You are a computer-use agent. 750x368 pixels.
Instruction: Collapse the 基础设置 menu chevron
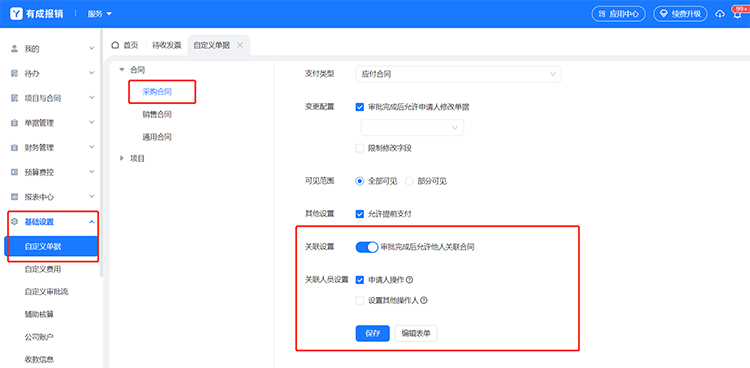[x=92, y=222]
